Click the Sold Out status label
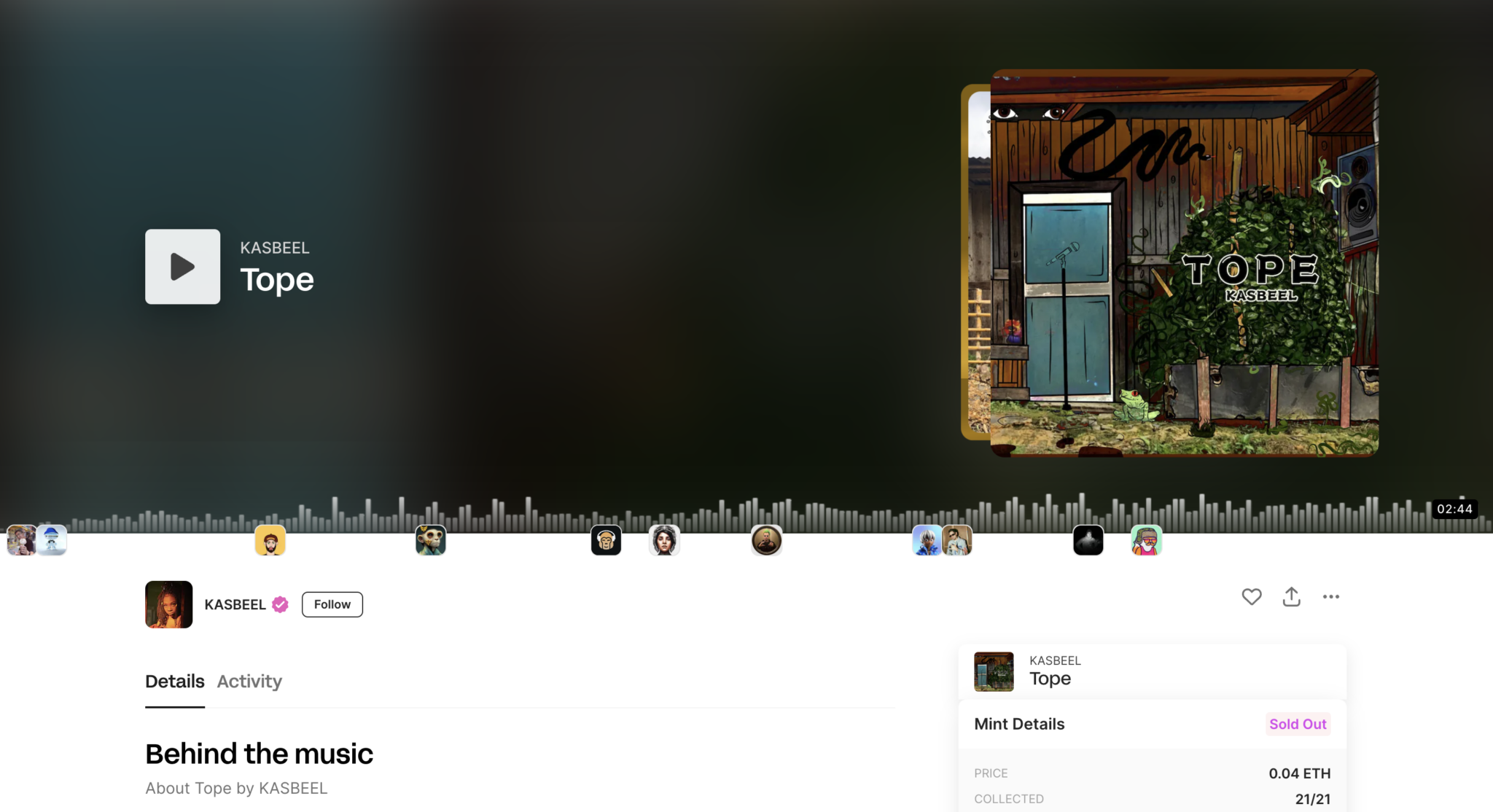The width and height of the screenshot is (1493, 812). pyautogui.click(x=1296, y=723)
